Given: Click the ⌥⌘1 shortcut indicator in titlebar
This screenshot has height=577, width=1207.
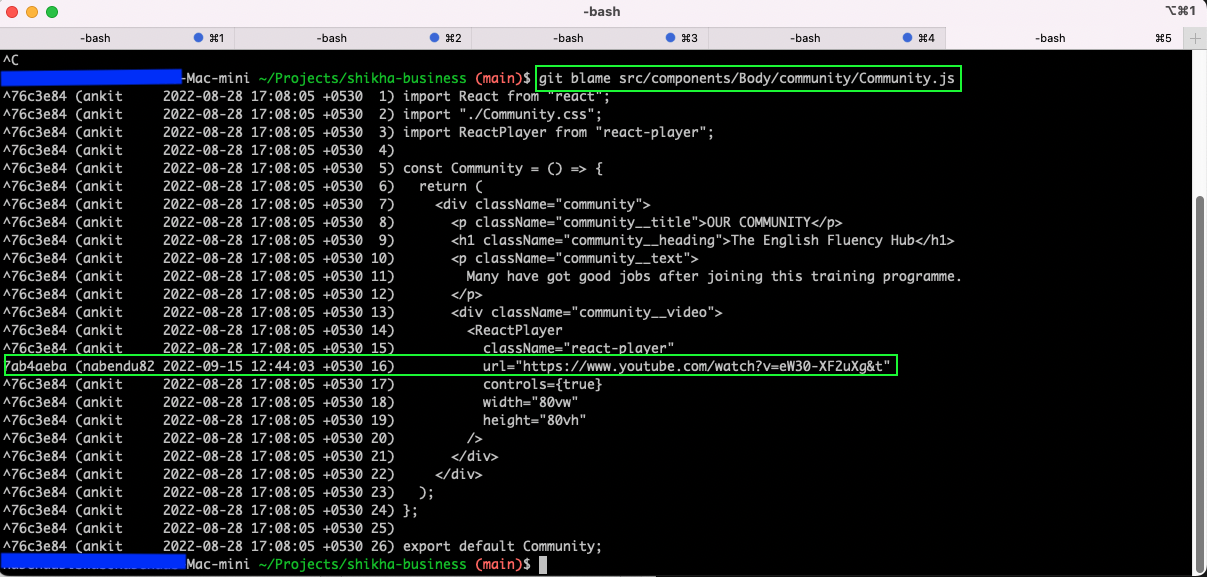Looking at the screenshot, I should (x=1178, y=11).
